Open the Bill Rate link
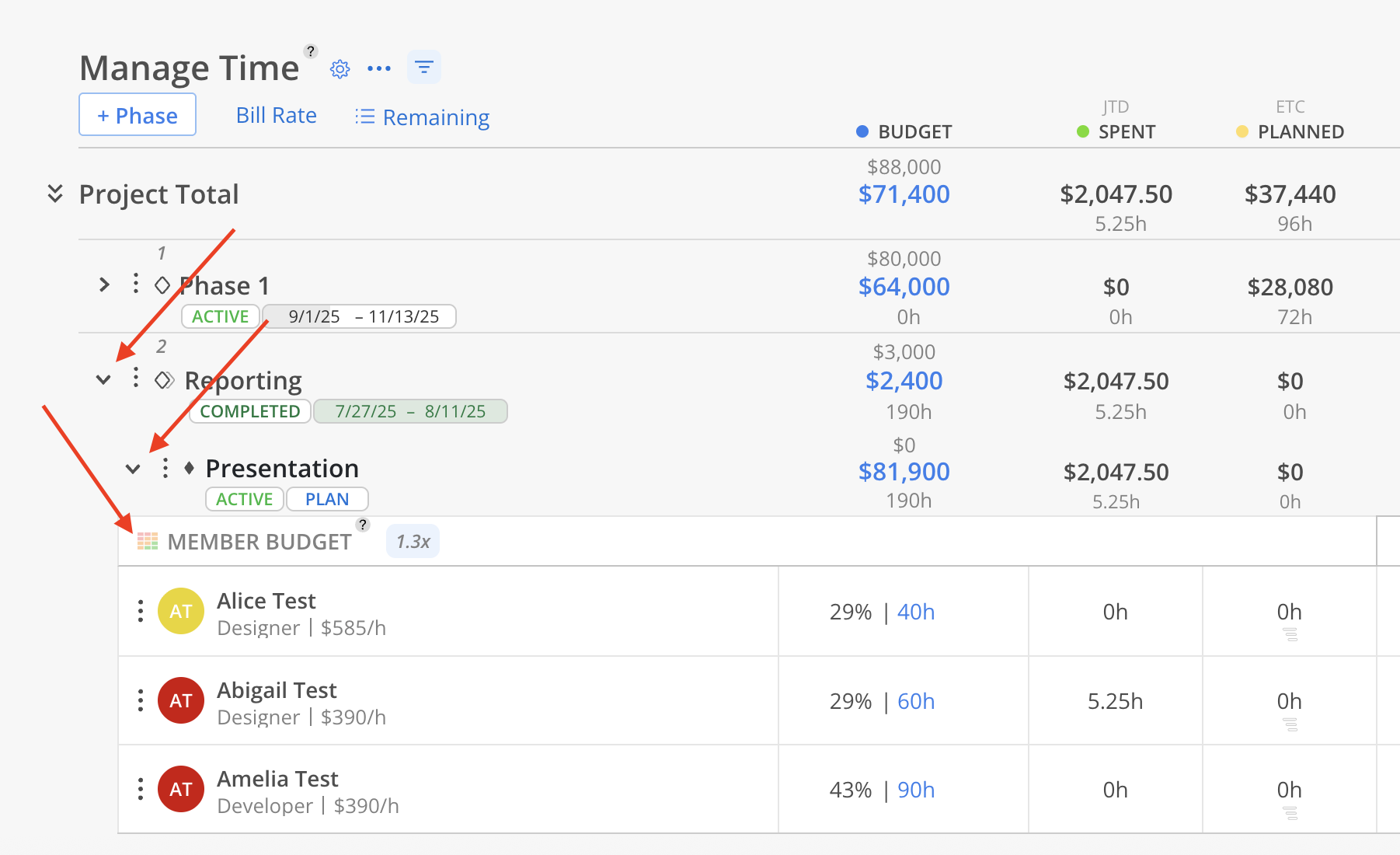The width and height of the screenshot is (1400, 855). (x=277, y=116)
